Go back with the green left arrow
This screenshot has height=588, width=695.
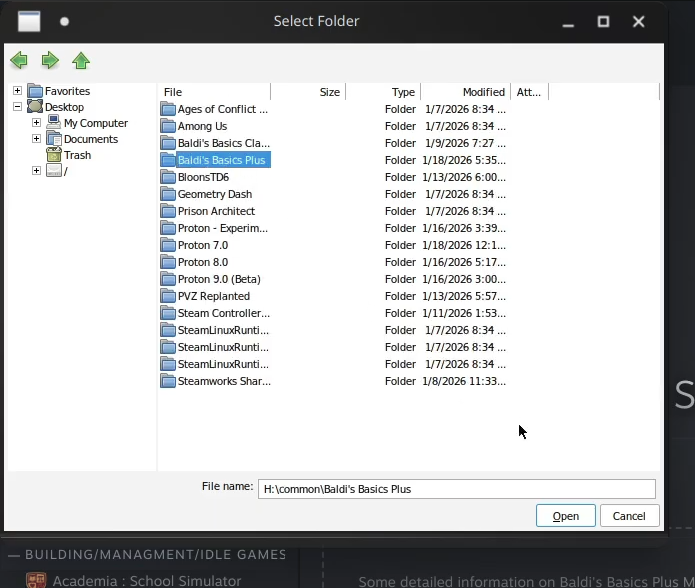pos(19,60)
